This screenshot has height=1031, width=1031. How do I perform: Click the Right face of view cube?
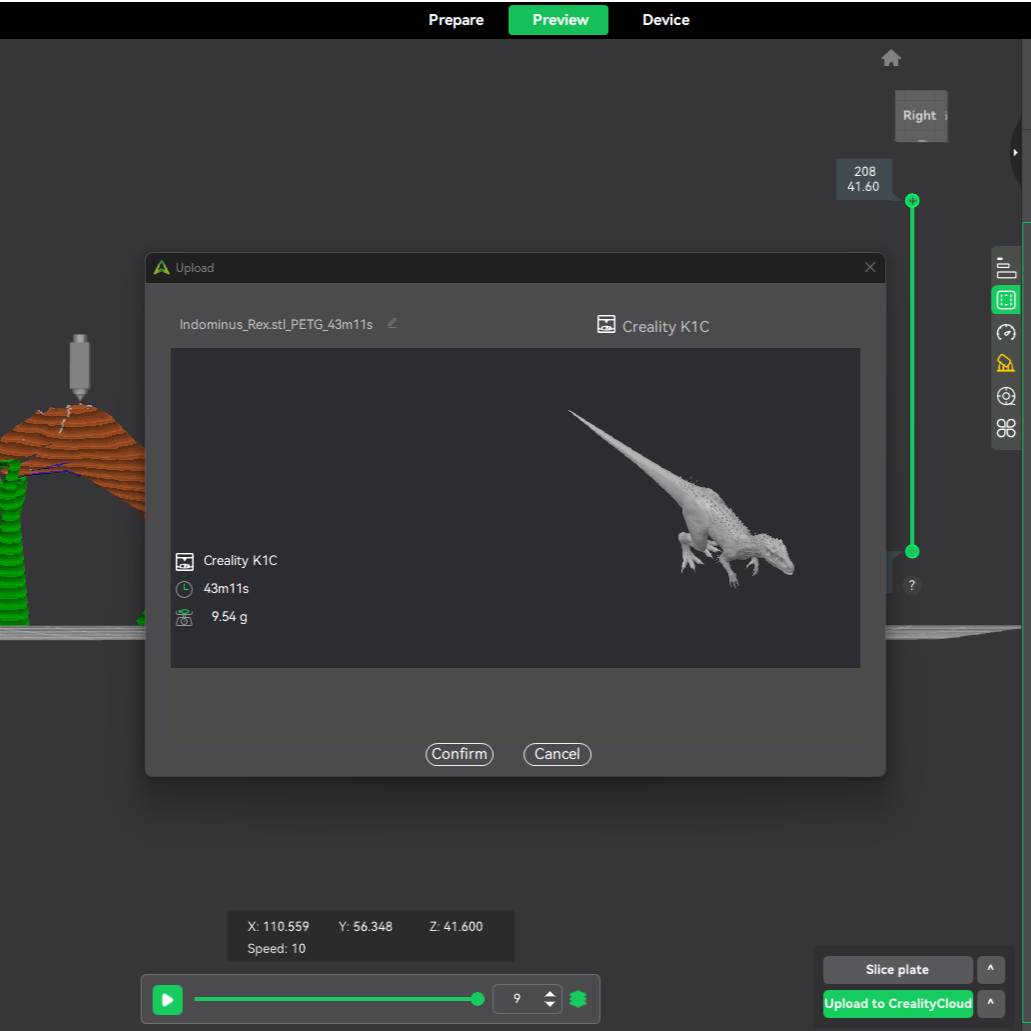click(x=919, y=116)
